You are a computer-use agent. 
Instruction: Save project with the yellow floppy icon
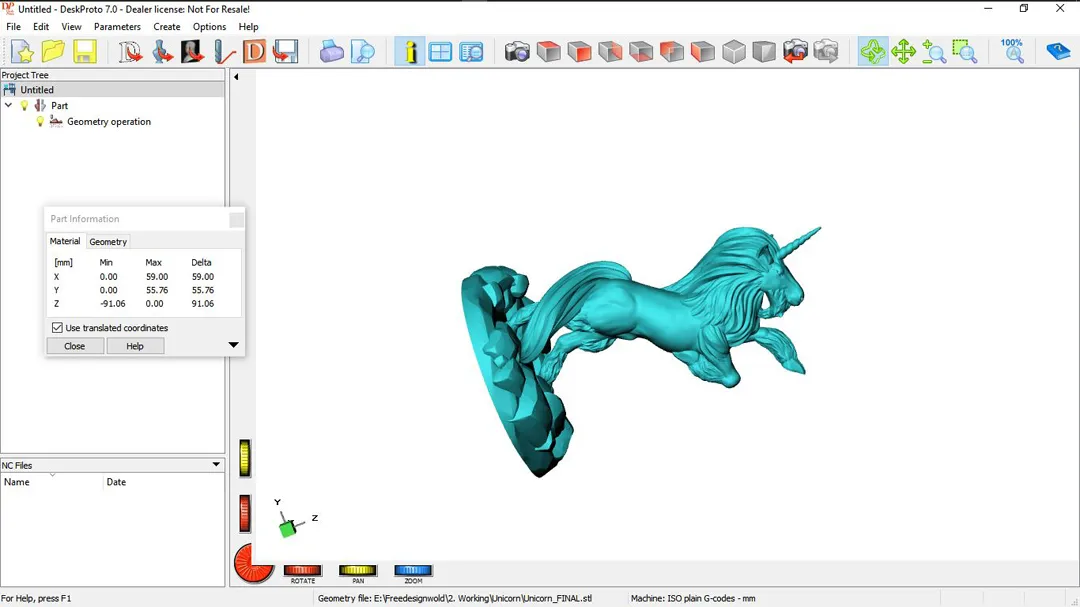coord(84,52)
